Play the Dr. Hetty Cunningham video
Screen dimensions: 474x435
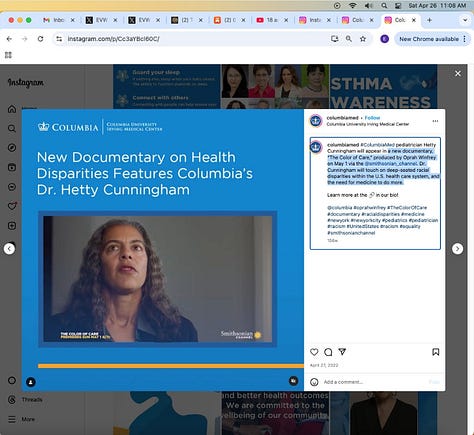click(157, 279)
